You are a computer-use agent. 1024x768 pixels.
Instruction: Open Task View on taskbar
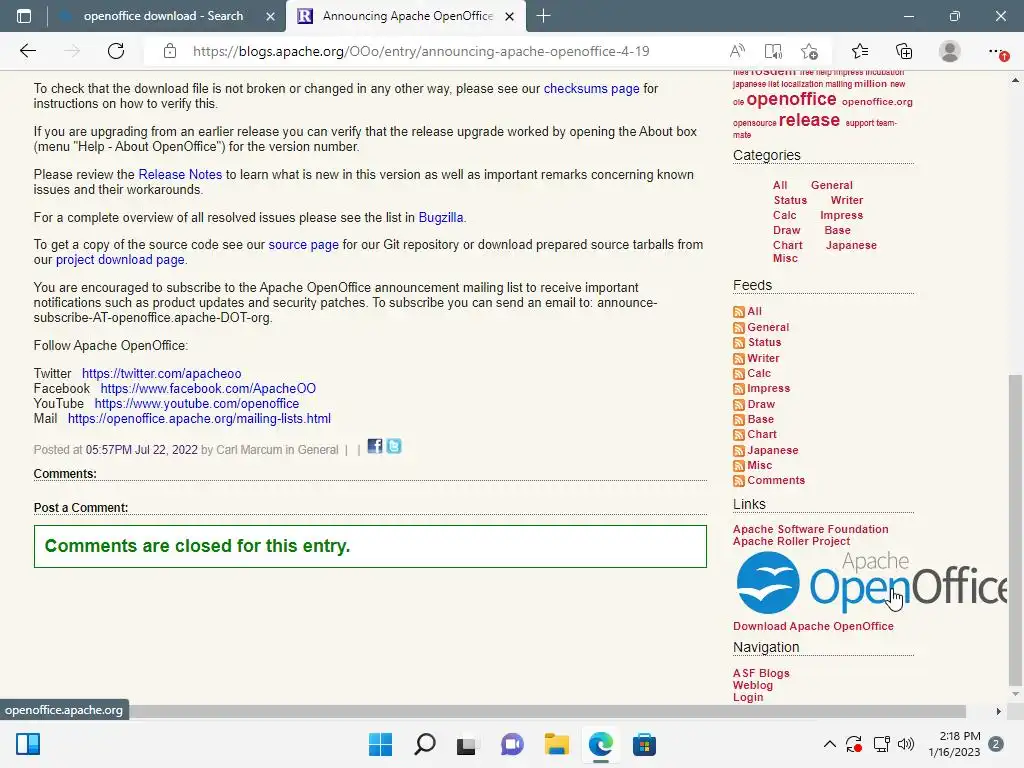point(467,745)
